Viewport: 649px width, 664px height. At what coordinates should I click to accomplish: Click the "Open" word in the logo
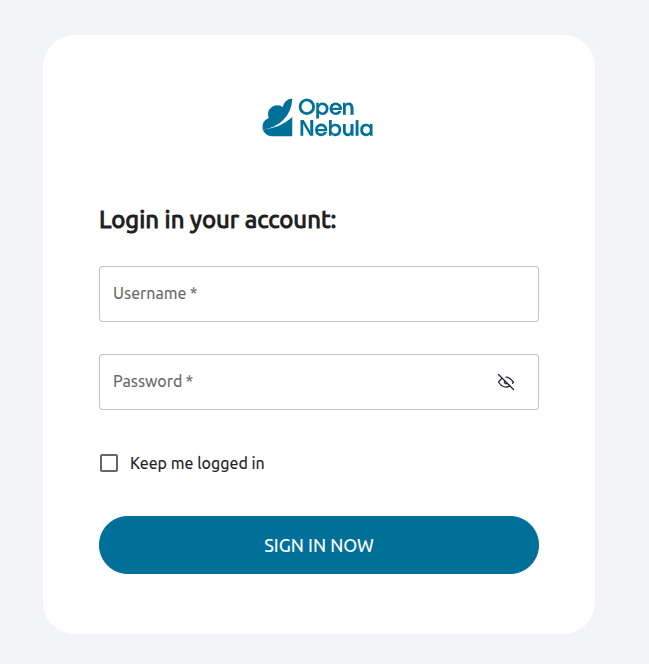click(x=326, y=108)
